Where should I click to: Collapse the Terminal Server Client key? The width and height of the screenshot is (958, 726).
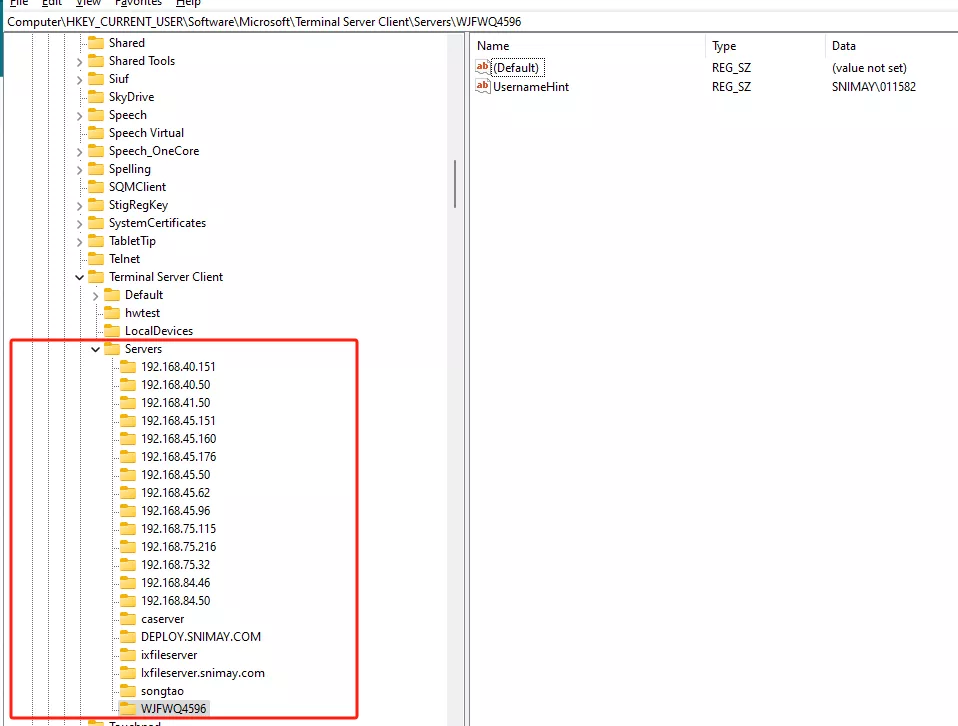80,277
